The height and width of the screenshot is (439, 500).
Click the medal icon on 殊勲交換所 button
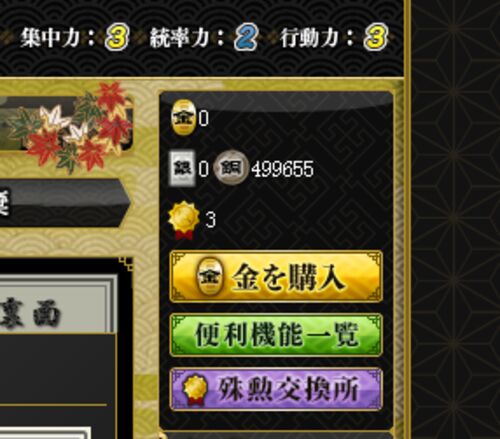point(196,389)
